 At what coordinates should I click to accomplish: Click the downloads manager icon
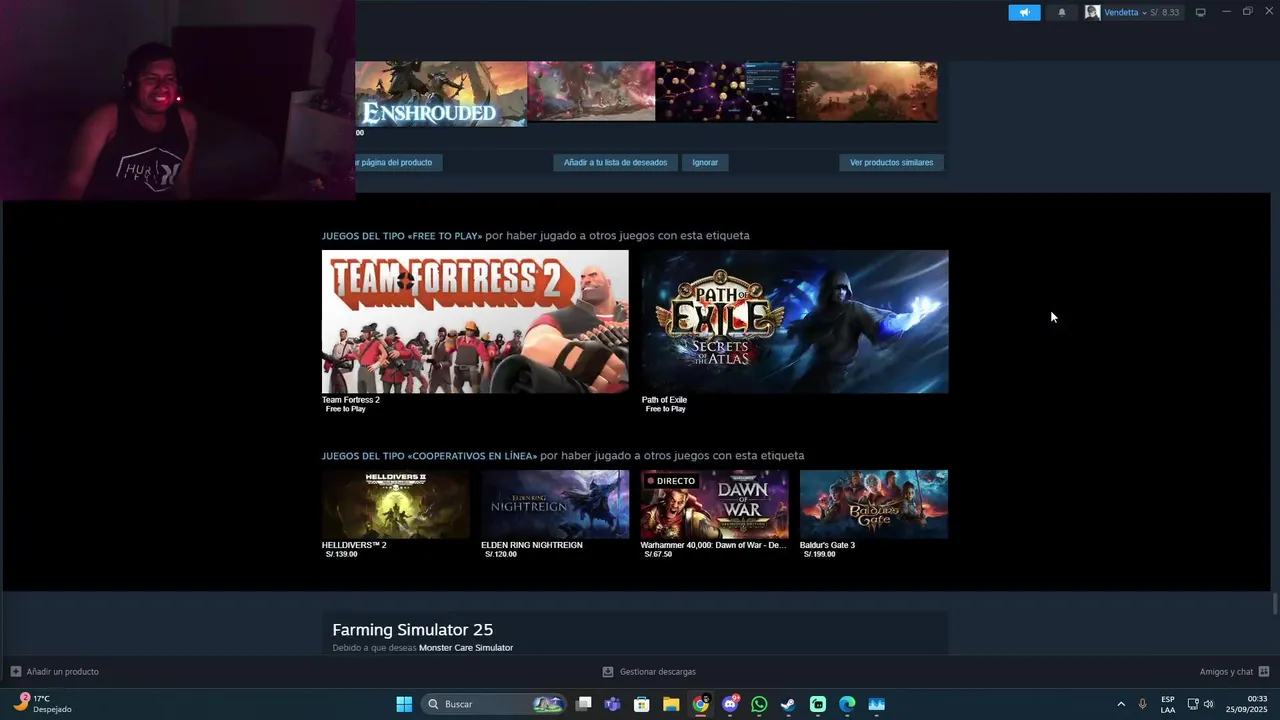click(x=608, y=672)
